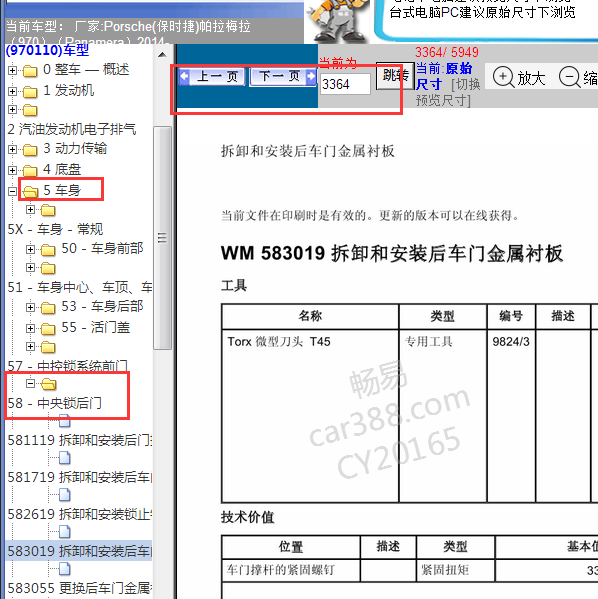The width and height of the screenshot is (598, 599).
Task: Click the tree panel scrollbar thumb
Action: (x=162, y=238)
